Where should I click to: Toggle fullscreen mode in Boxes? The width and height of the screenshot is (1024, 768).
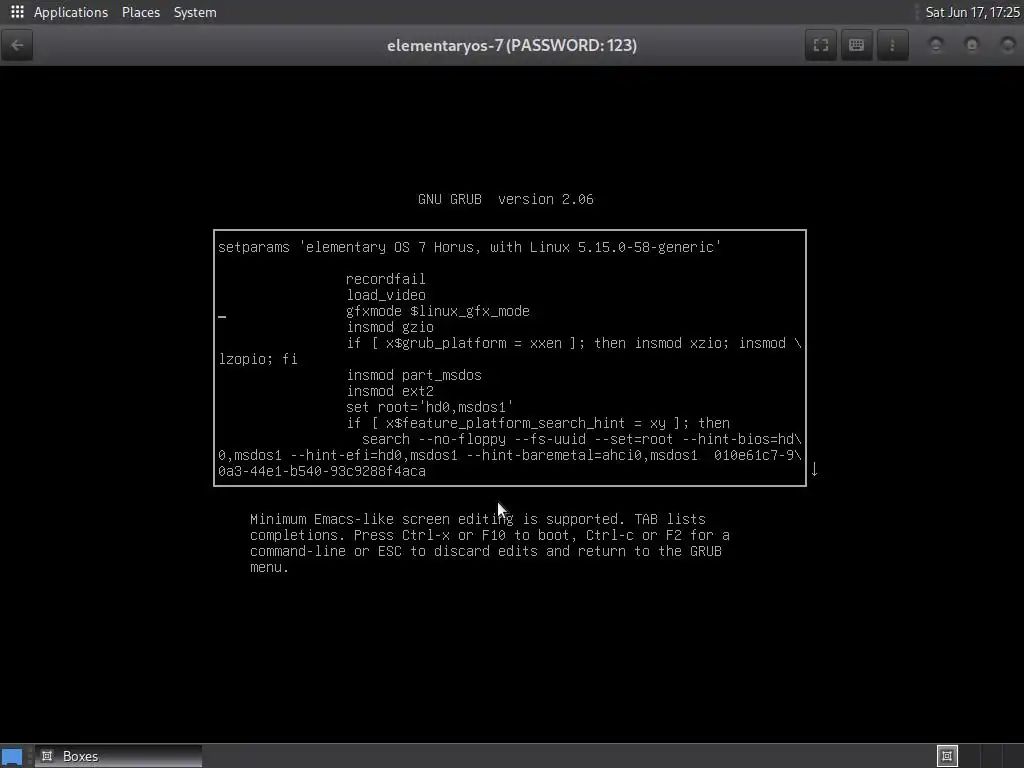(821, 45)
